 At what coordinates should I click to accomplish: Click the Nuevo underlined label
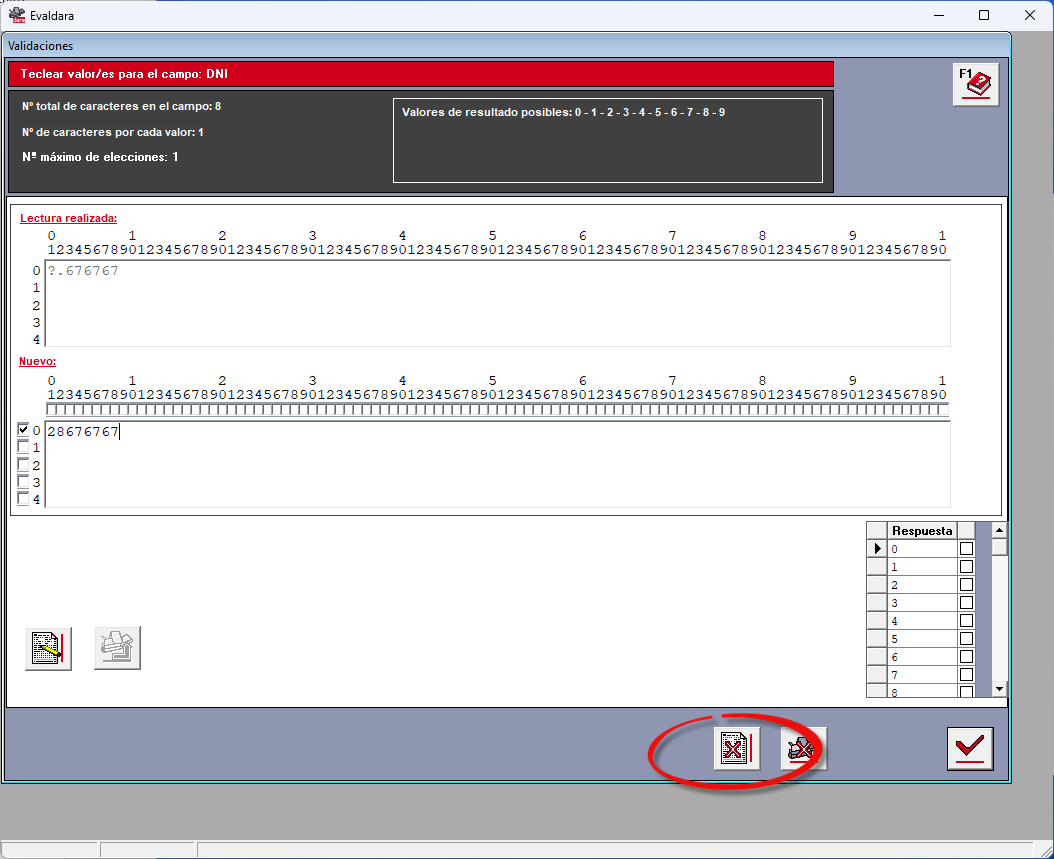click(x=38, y=361)
